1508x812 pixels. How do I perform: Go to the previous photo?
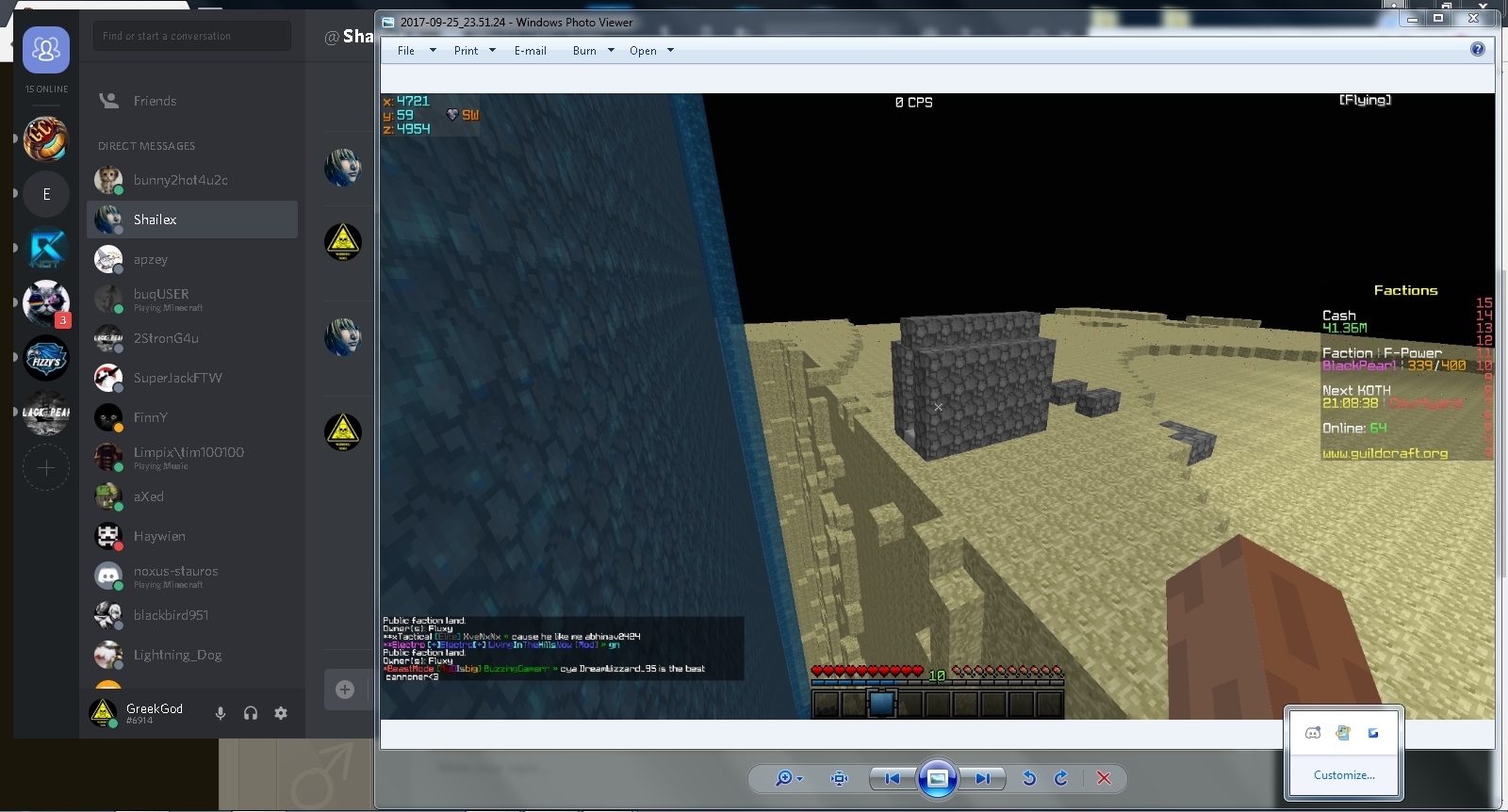(892, 778)
